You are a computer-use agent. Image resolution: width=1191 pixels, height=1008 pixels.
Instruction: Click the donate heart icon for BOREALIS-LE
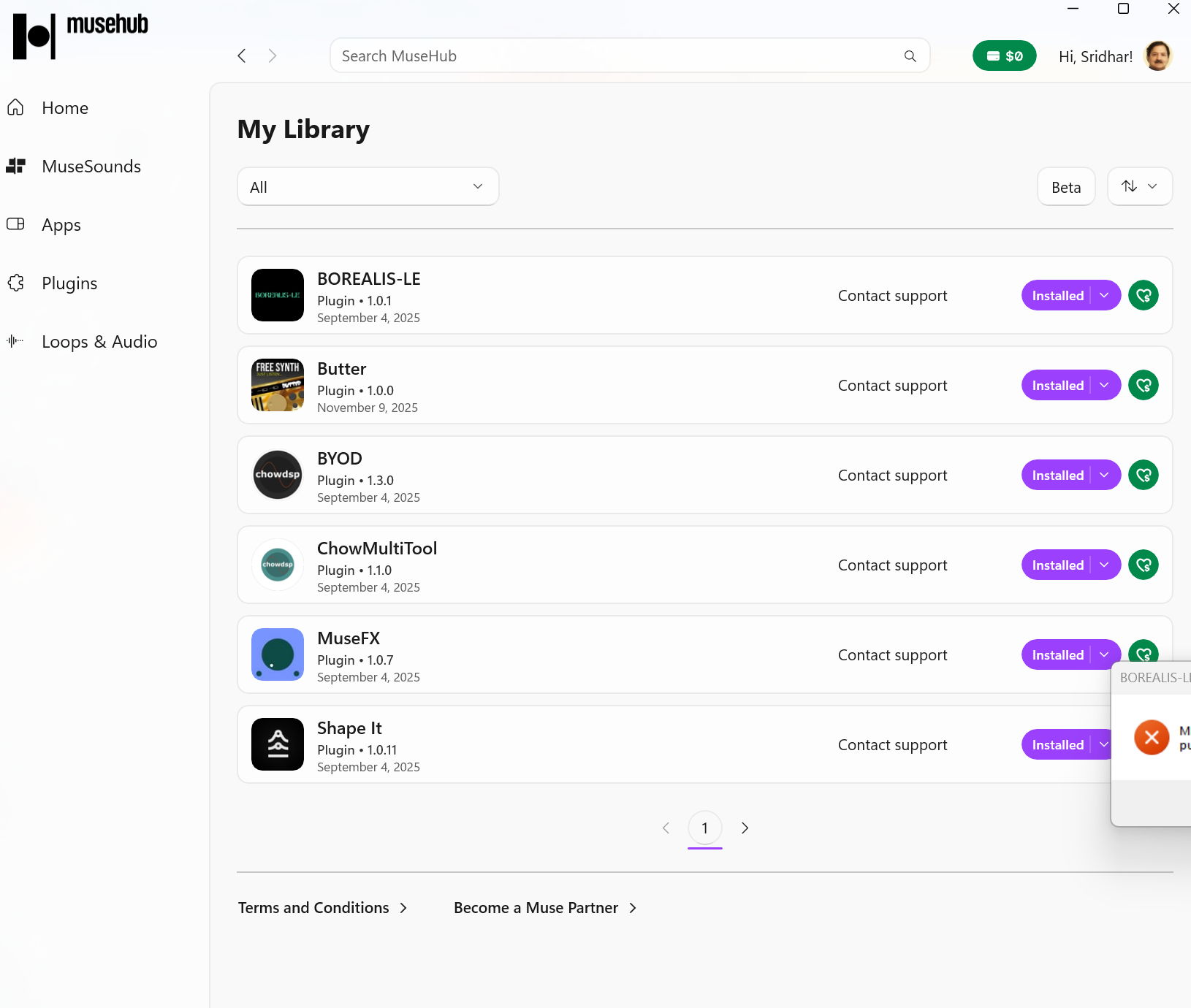[1143, 296]
